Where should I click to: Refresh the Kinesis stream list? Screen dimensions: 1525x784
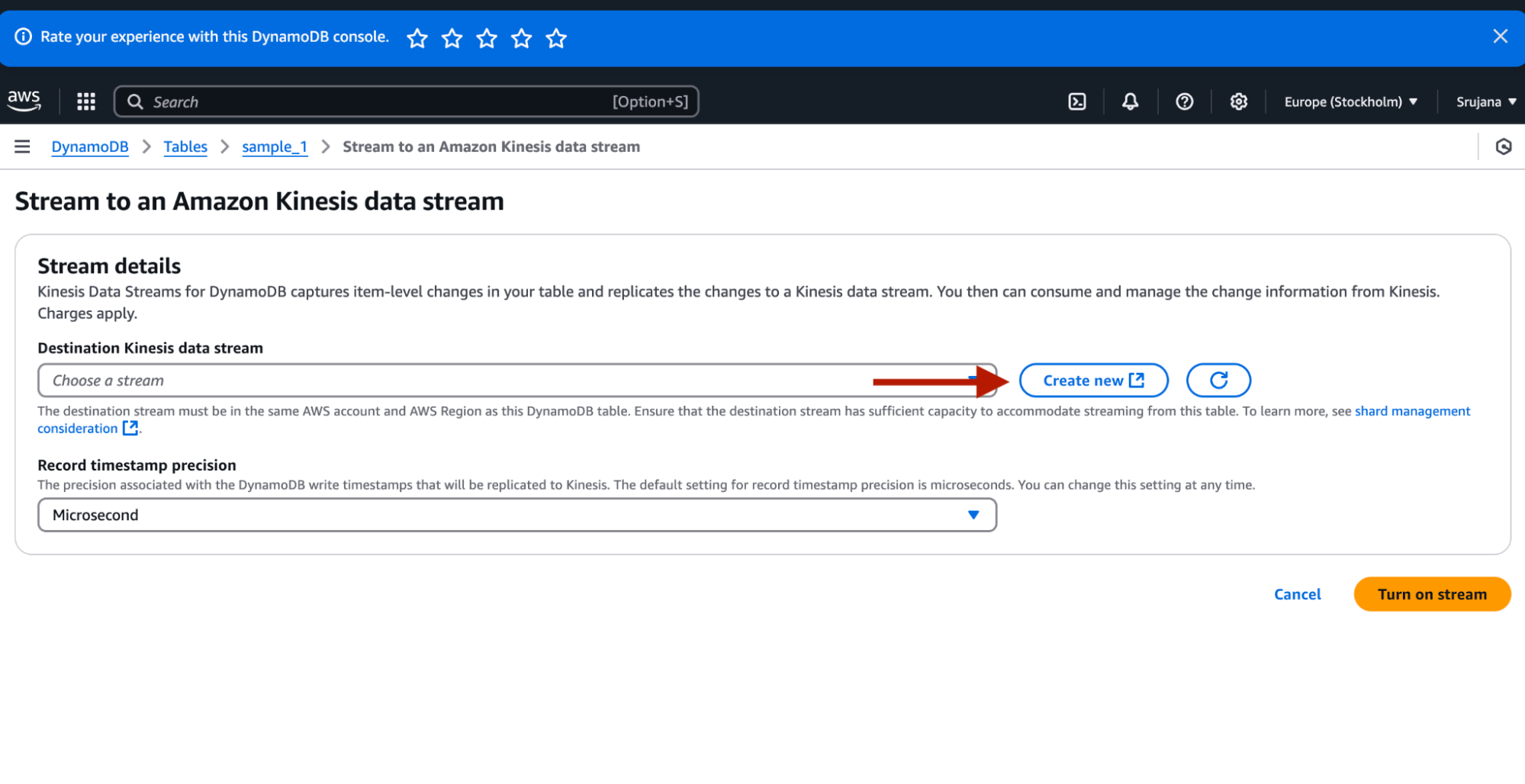click(1218, 381)
